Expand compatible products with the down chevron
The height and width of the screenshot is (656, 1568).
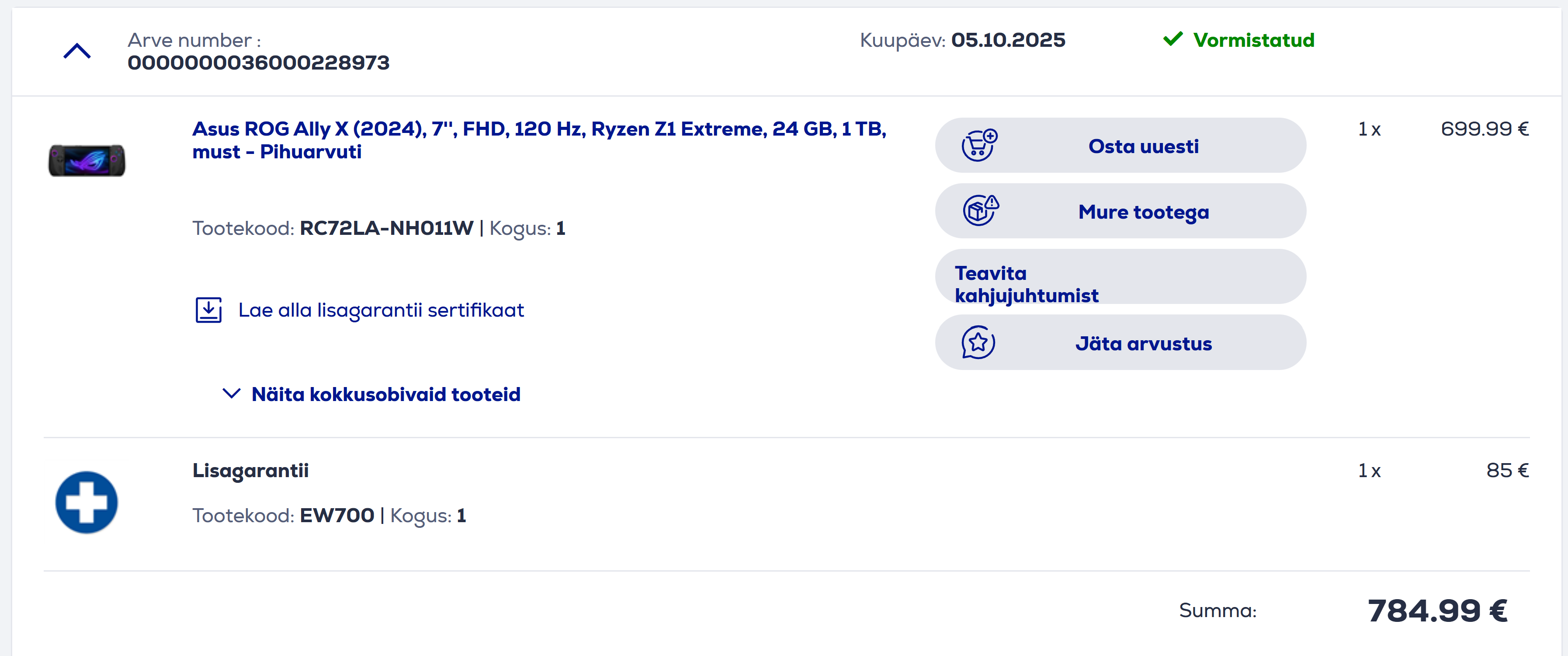(x=231, y=394)
